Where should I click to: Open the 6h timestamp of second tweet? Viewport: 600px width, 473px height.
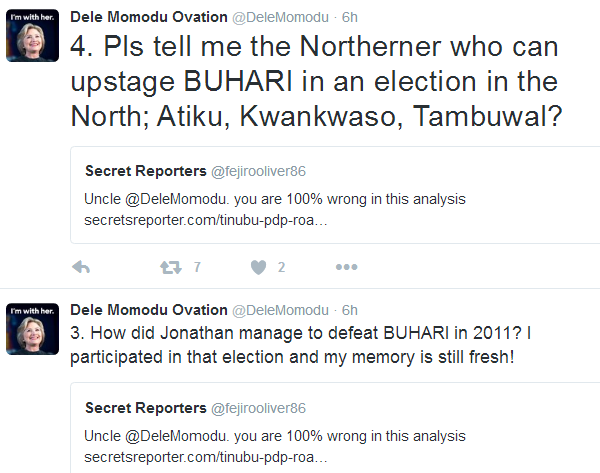click(x=350, y=309)
